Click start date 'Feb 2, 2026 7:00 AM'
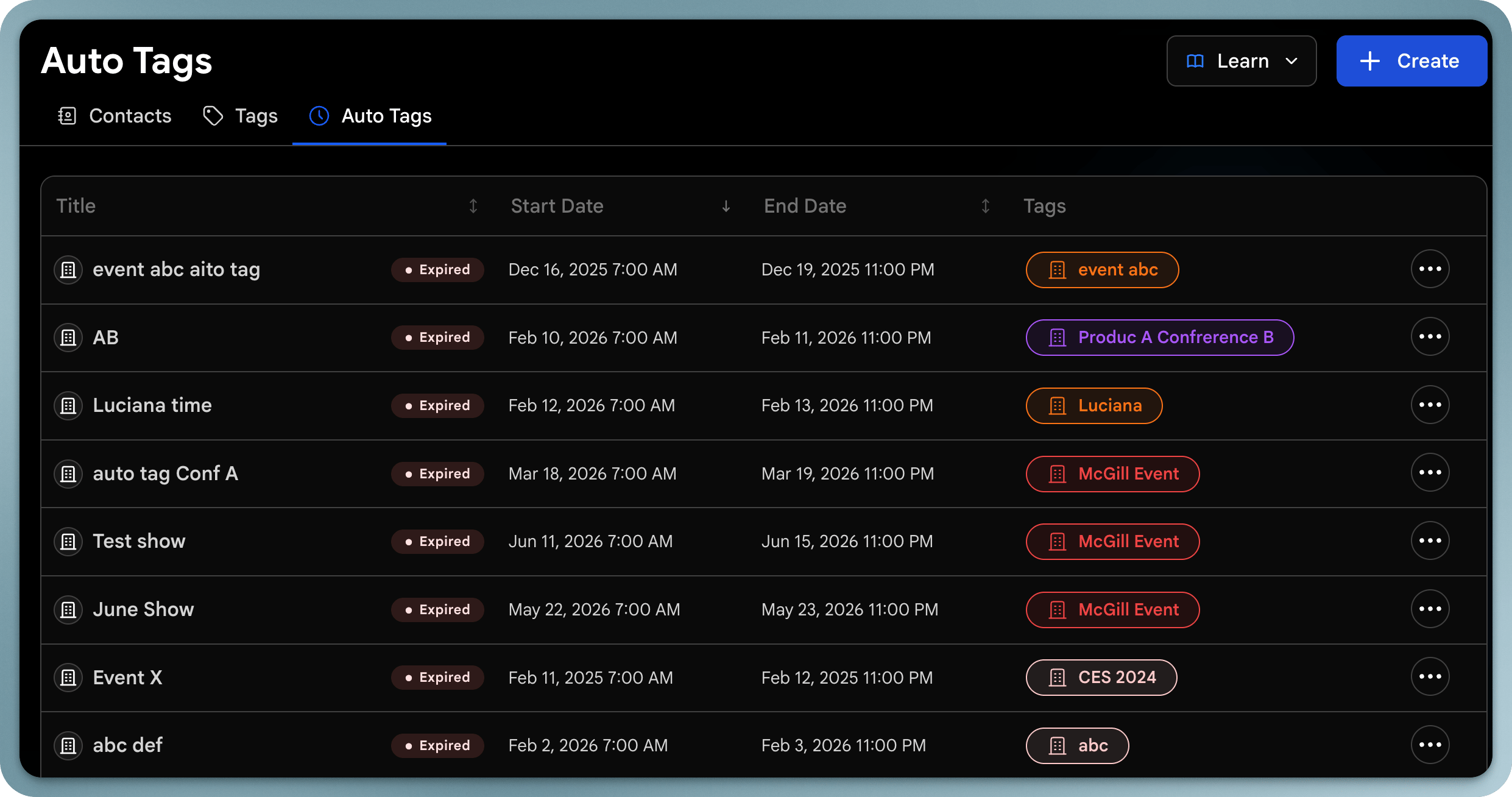Viewport: 1512px width, 797px height. pyautogui.click(x=588, y=745)
